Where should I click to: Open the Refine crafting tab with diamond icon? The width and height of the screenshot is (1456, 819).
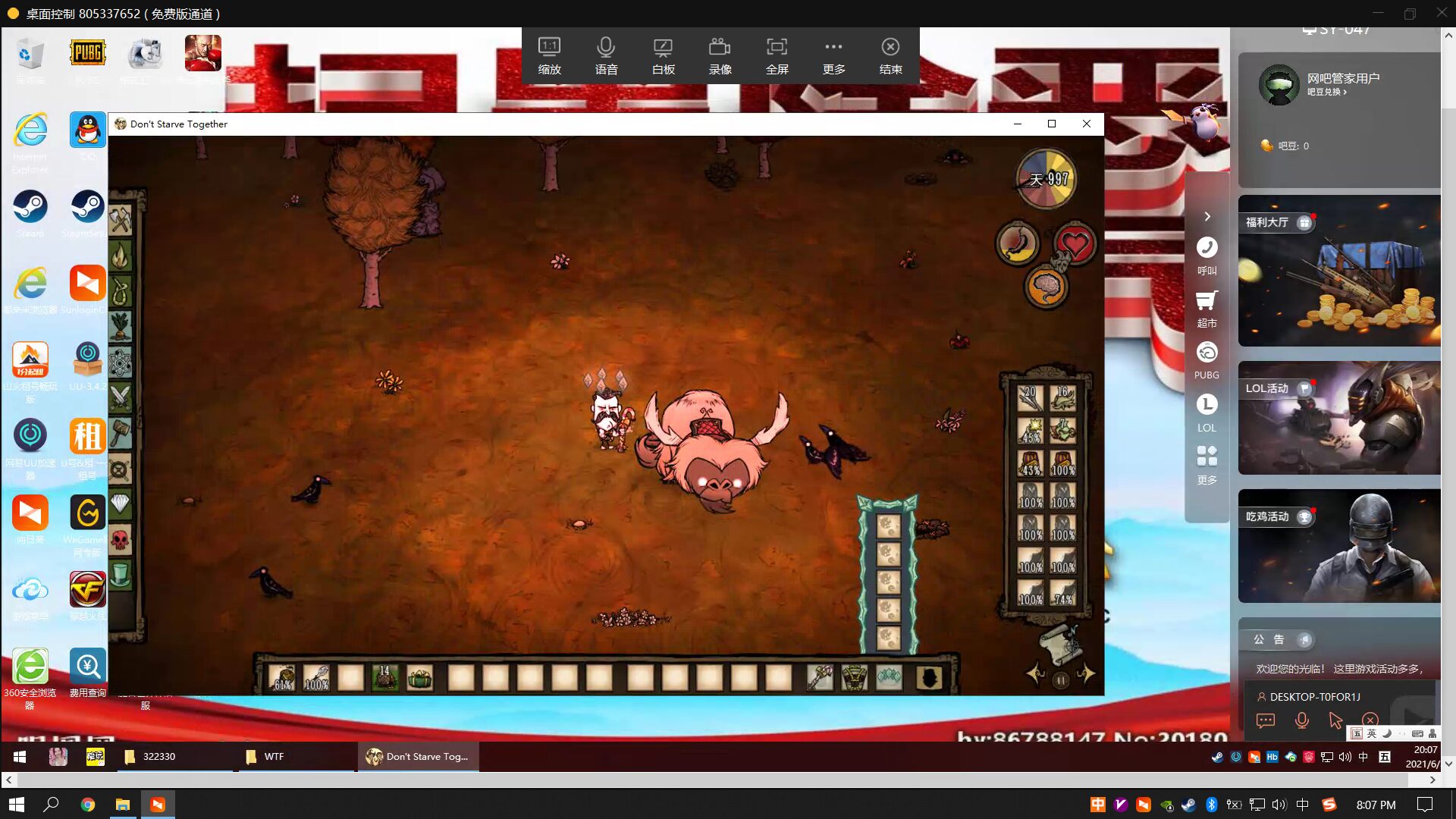click(x=120, y=504)
